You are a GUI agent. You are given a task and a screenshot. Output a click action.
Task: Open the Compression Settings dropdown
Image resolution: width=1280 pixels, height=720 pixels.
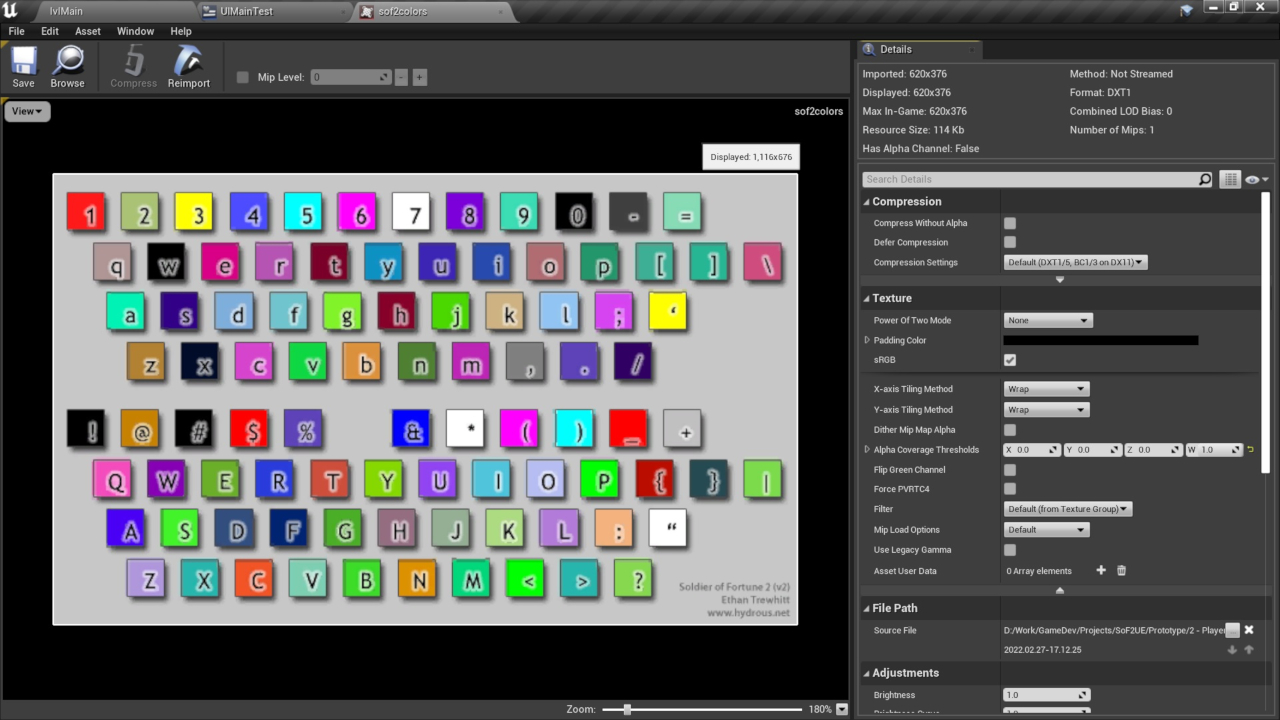click(1075, 262)
